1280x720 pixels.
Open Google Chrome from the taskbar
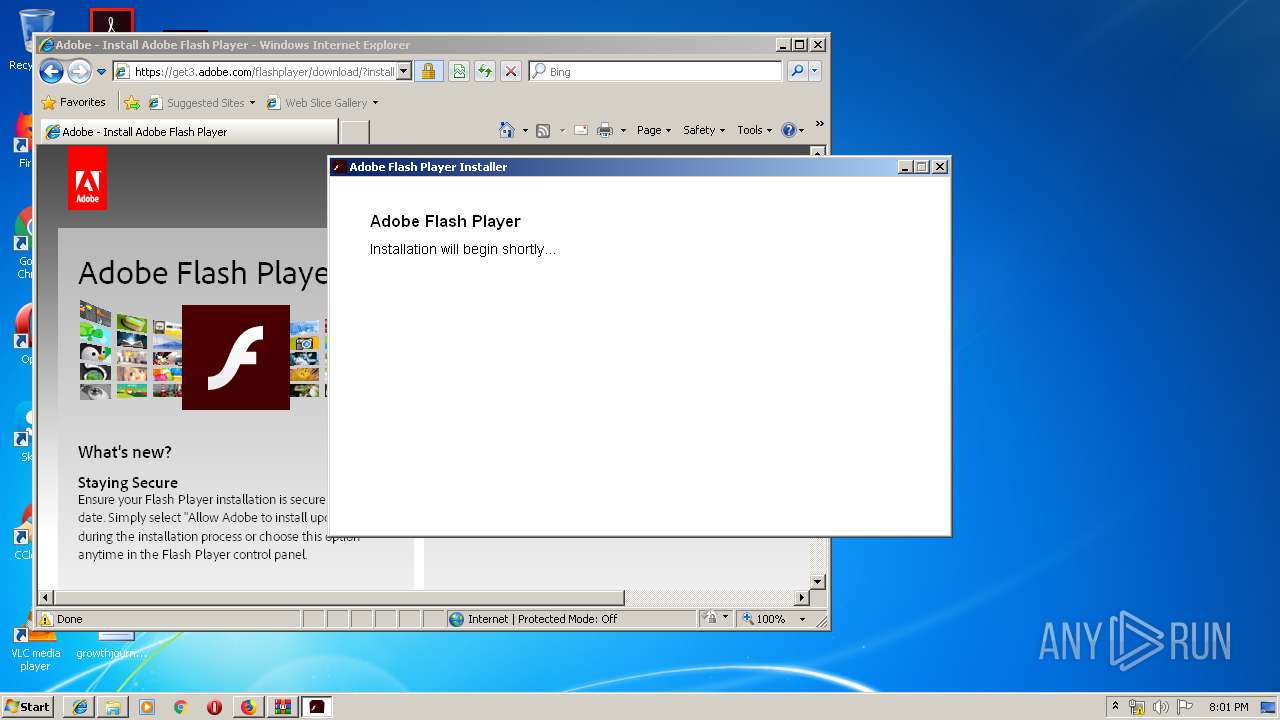[x=181, y=707]
